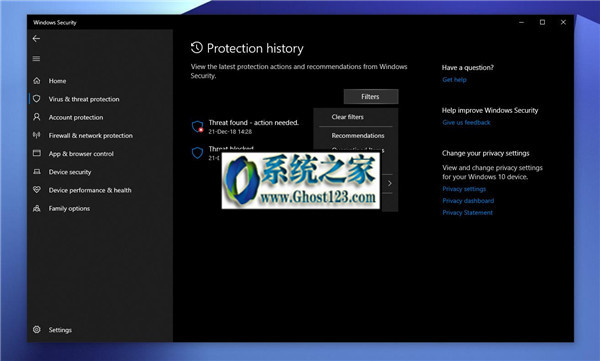The height and width of the screenshot is (361, 600).
Task: Click the Protection history clock icon
Action: 197,48
